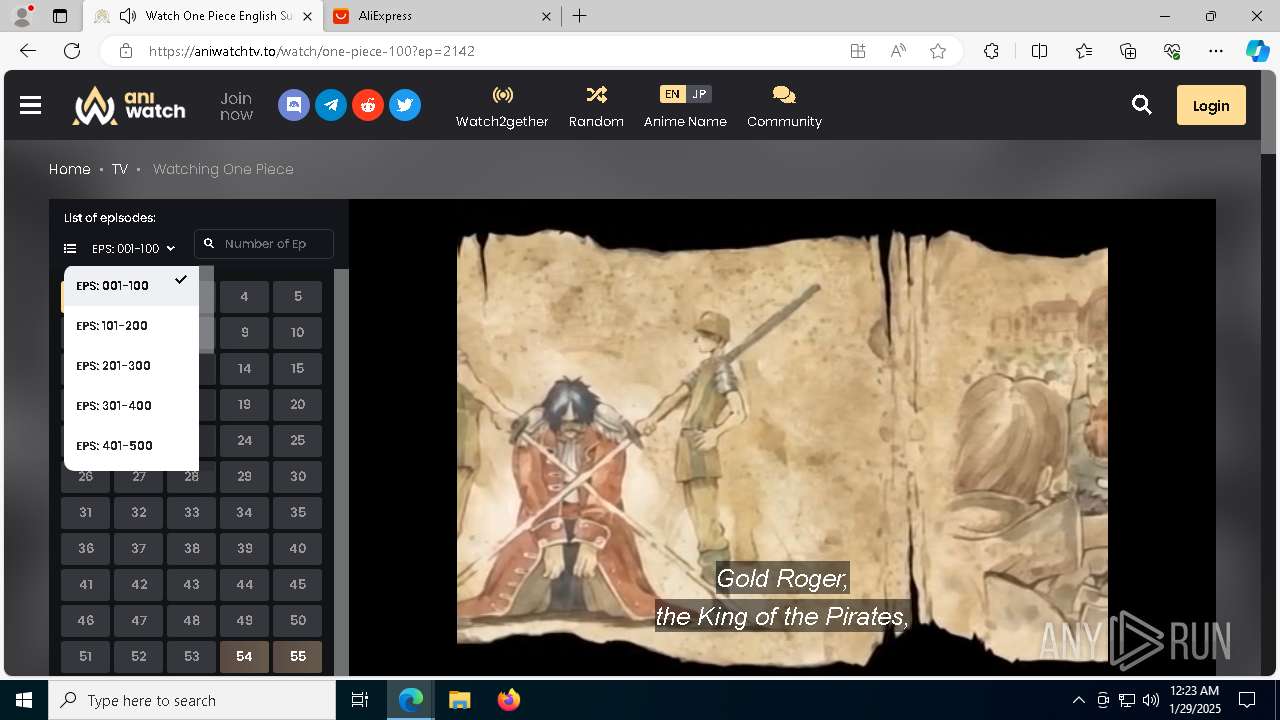1280x720 pixels.
Task: Open the Community page
Action: [x=784, y=106]
